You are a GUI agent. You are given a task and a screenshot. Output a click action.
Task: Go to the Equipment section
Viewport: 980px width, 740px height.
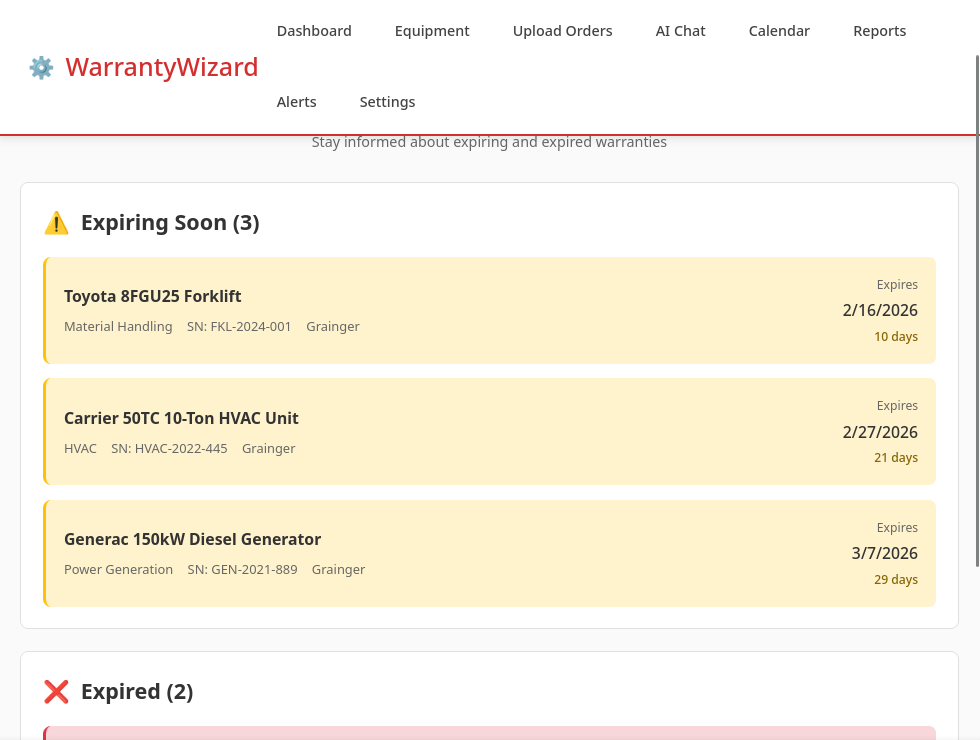coord(432,31)
